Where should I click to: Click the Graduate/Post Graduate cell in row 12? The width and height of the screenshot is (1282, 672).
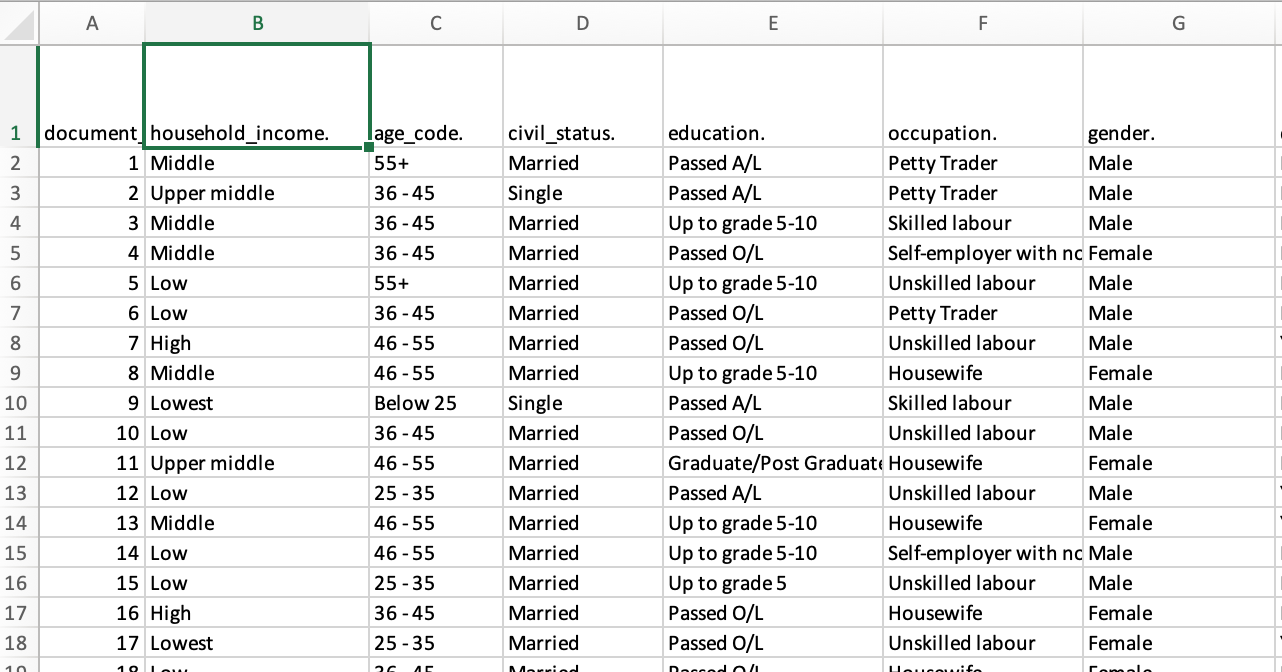click(x=772, y=463)
